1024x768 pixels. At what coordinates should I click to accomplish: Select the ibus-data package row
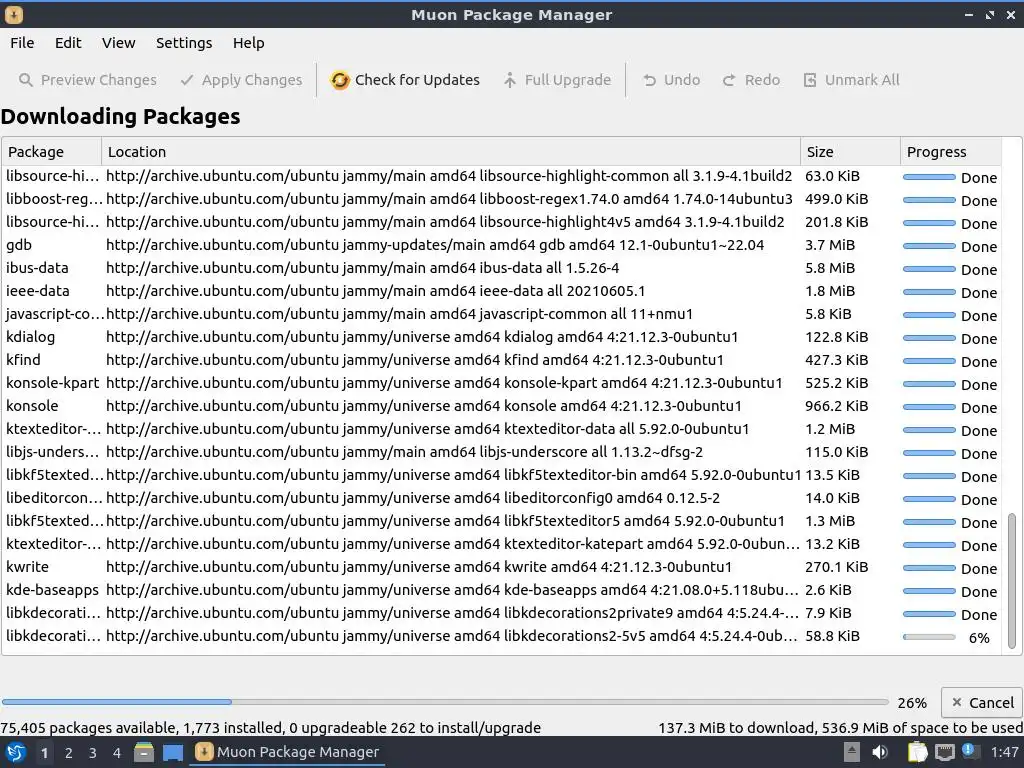coord(501,268)
